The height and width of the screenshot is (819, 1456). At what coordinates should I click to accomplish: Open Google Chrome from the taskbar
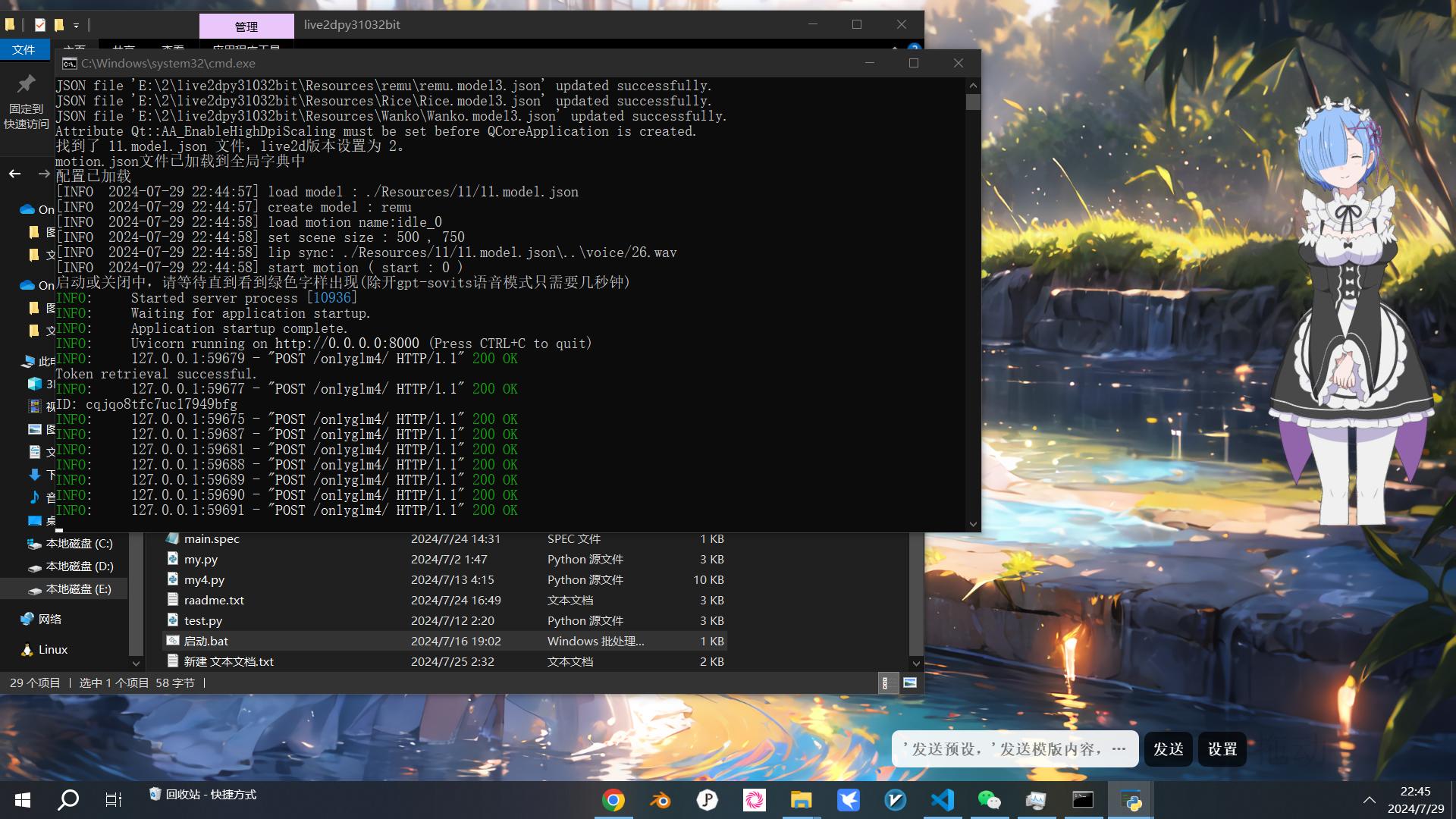pyautogui.click(x=613, y=800)
